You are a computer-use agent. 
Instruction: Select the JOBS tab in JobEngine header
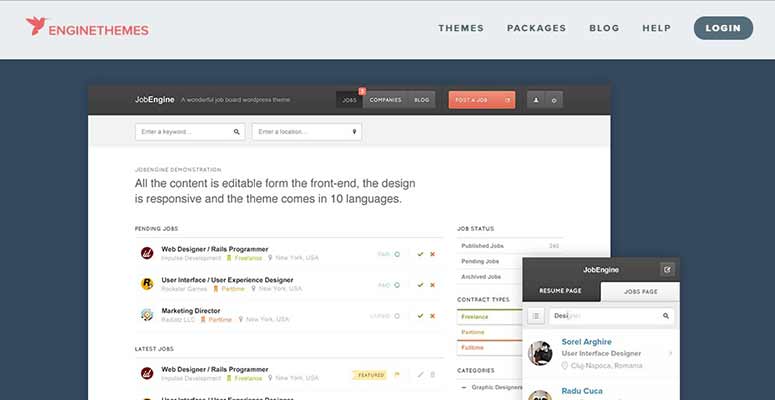coord(349,100)
